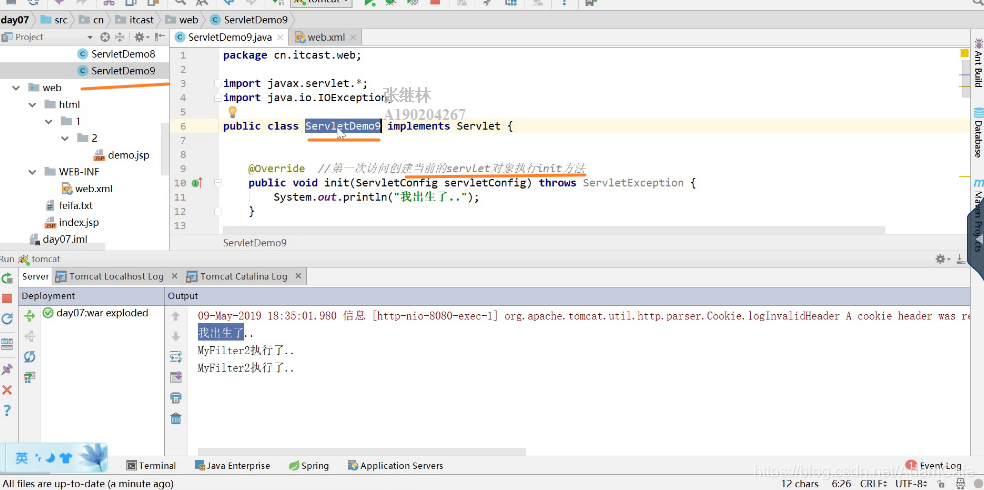Clear all output with the trash icon
984x490 pixels.
pos(176,418)
